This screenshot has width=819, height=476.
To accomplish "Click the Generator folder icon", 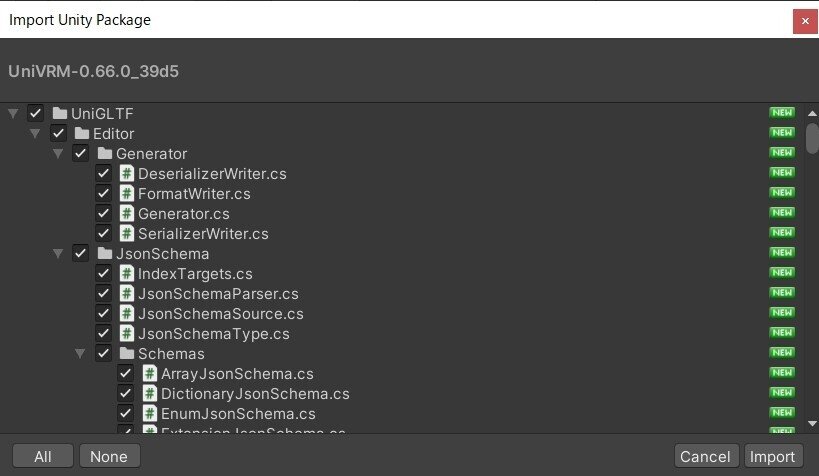I will [x=105, y=153].
